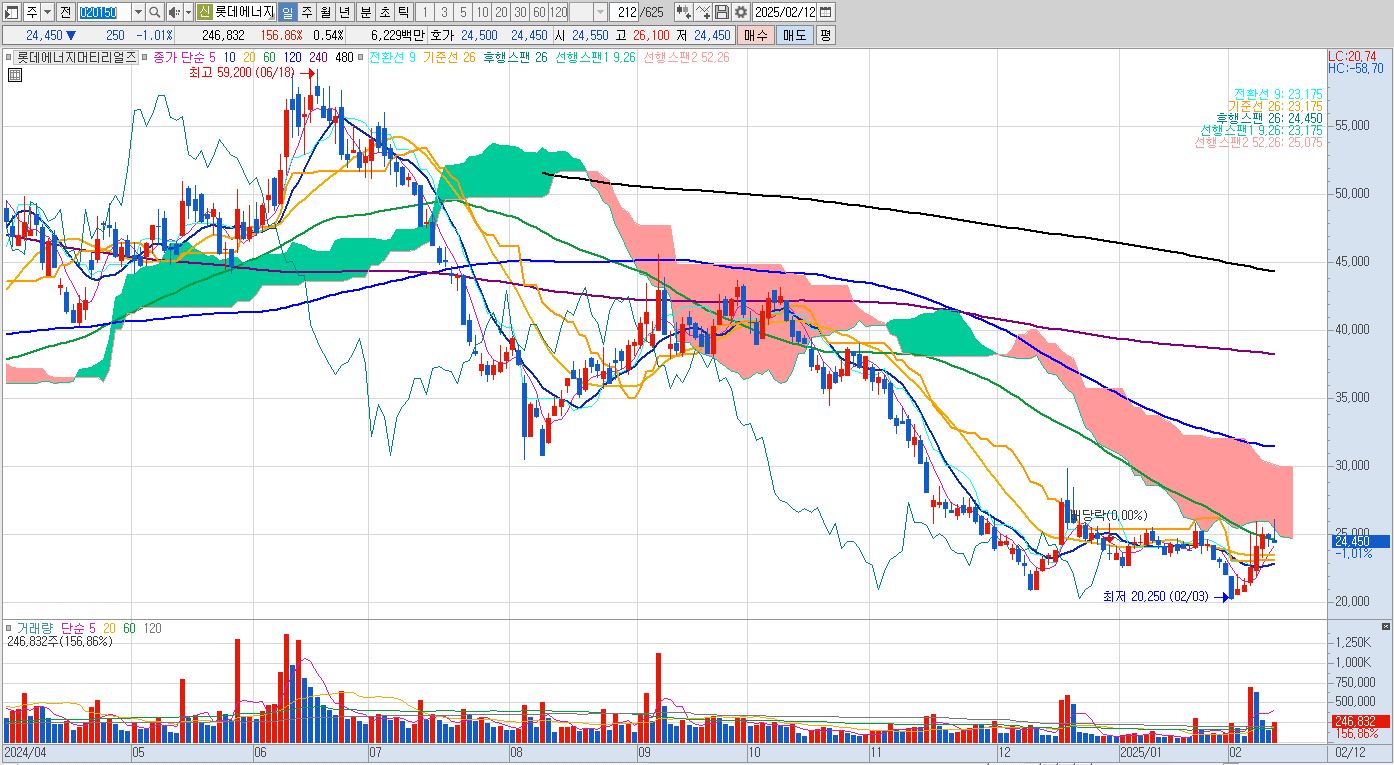
Task: Switch to 분 minute chart
Action: coord(364,12)
